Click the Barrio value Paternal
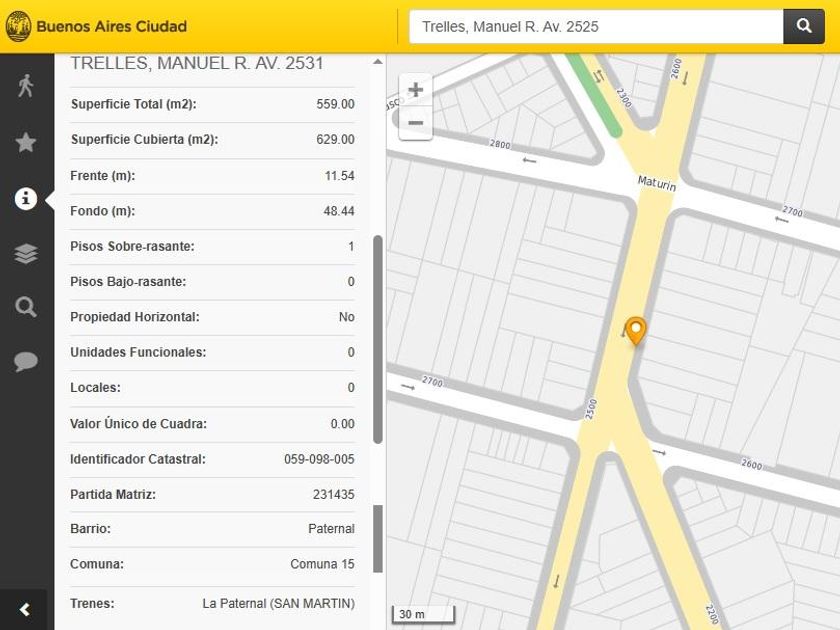This screenshot has width=840, height=630. 332,529
